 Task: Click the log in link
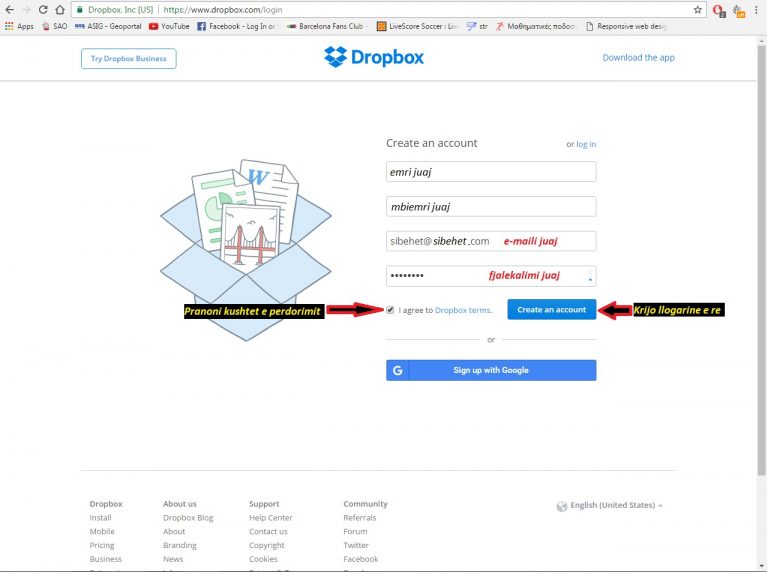click(x=586, y=144)
